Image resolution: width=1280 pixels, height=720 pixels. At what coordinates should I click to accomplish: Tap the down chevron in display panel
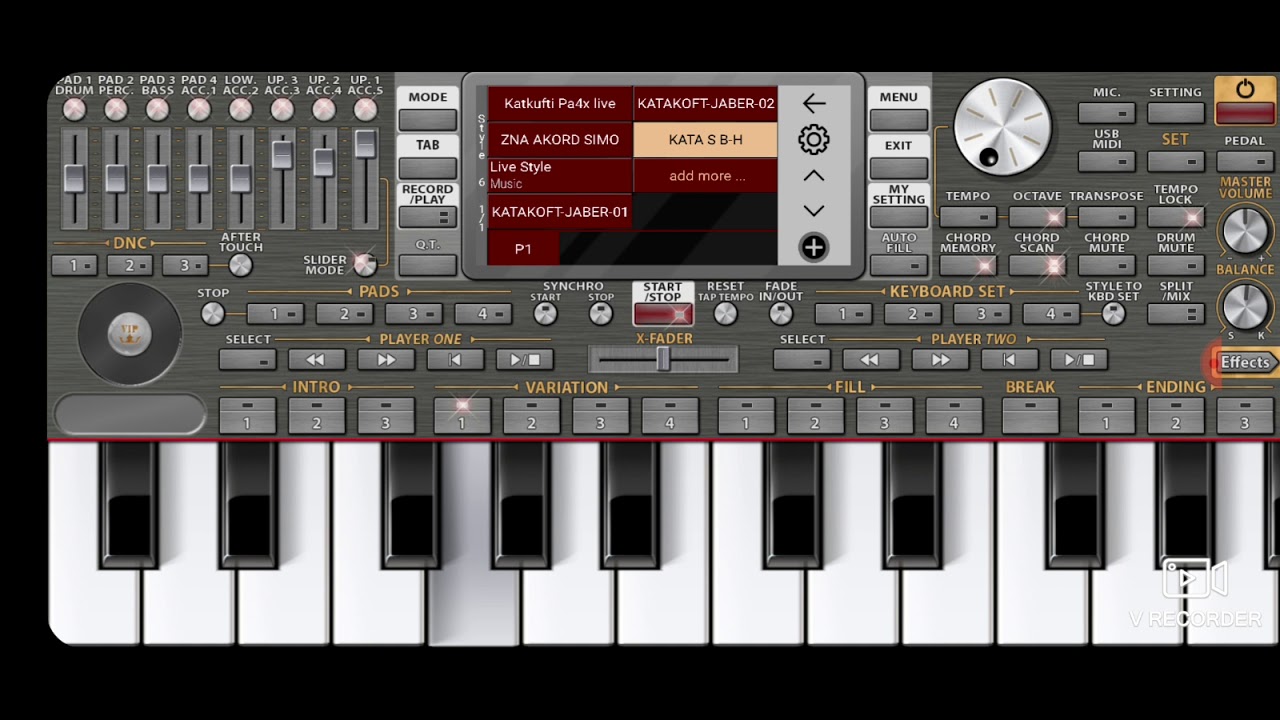click(814, 211)
